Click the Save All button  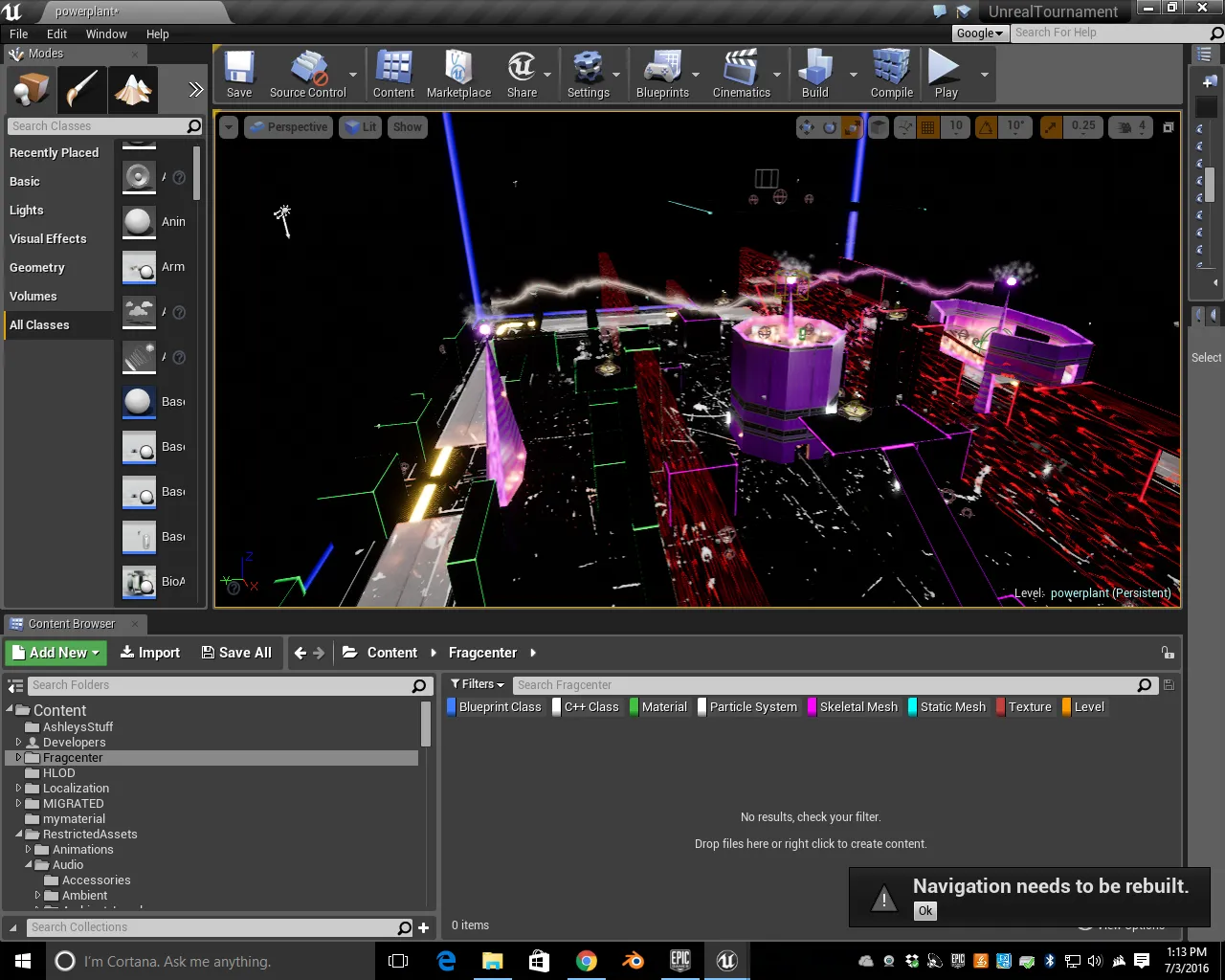click(x=236, y=653)
